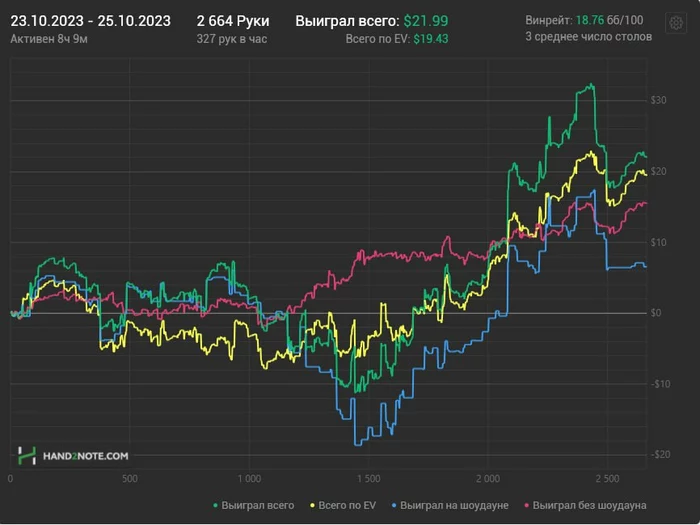Click the '$10' y-axis label
Viewport: 700px width, 525px height.
pos(658,242)
